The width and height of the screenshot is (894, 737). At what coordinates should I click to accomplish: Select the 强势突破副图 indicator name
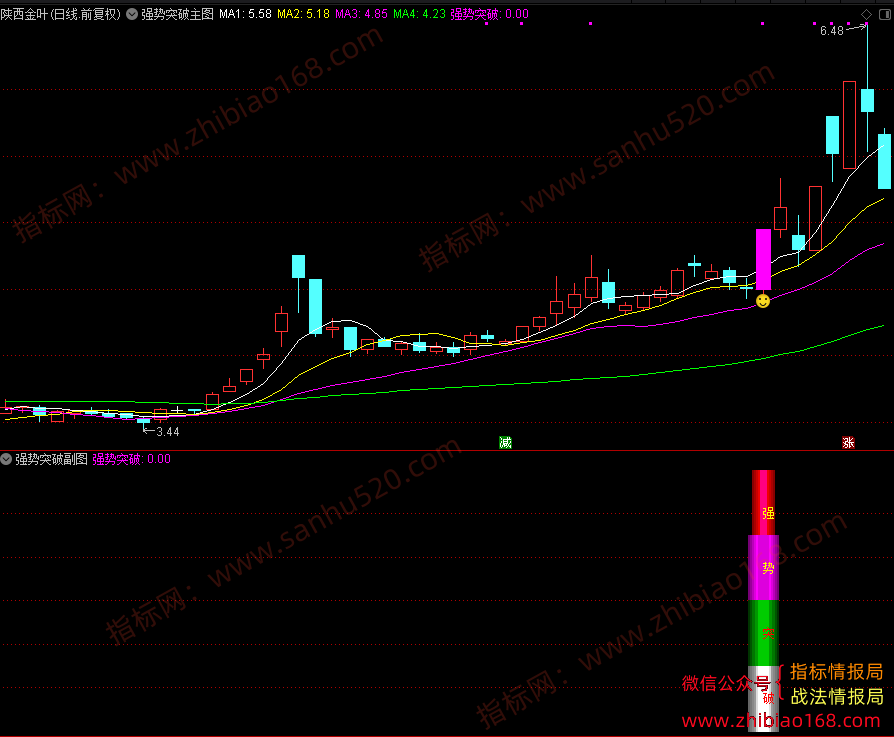click(x=51, y=459)
